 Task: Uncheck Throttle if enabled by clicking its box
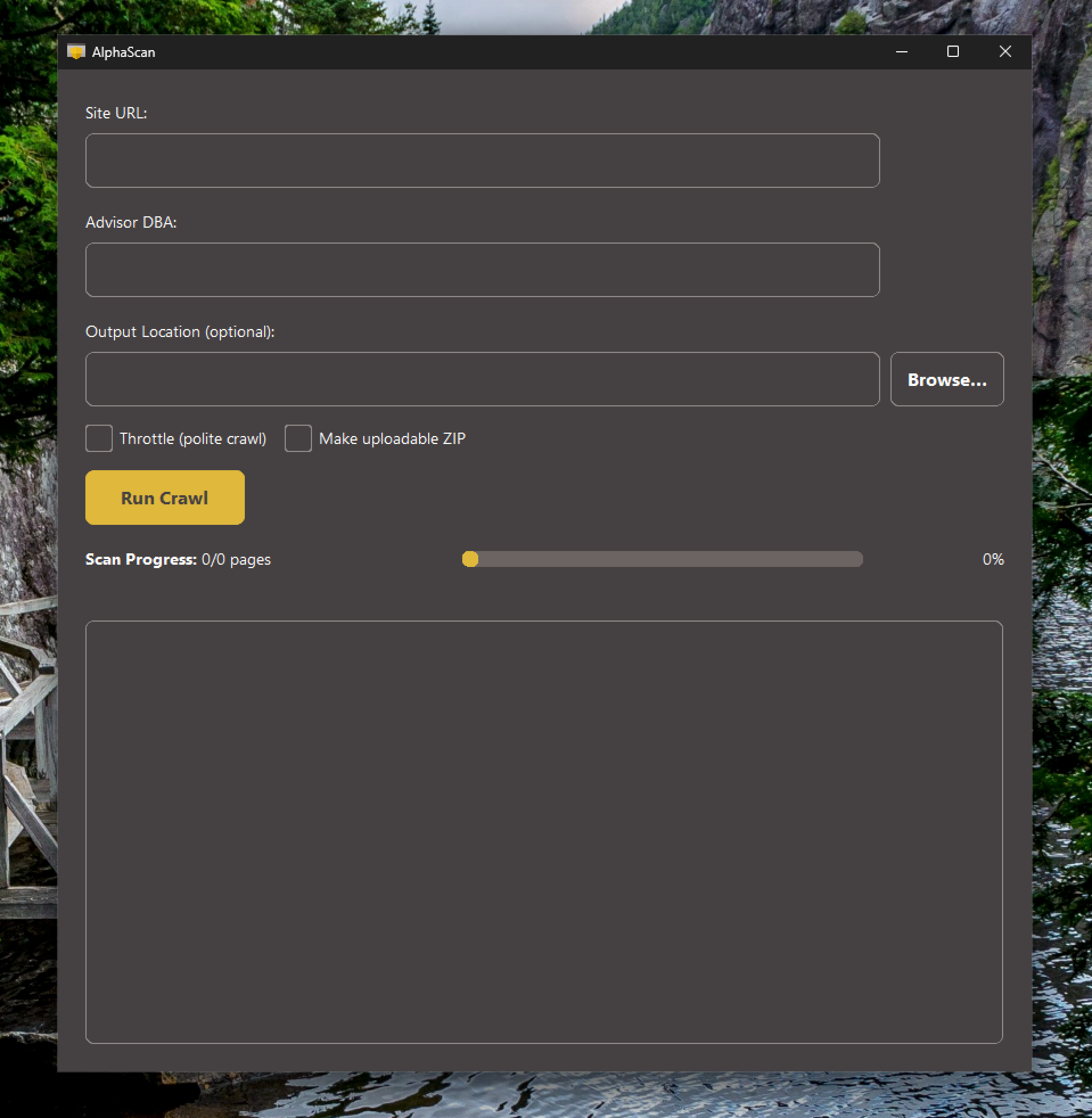pyautogui.click(x=98, y=438)
